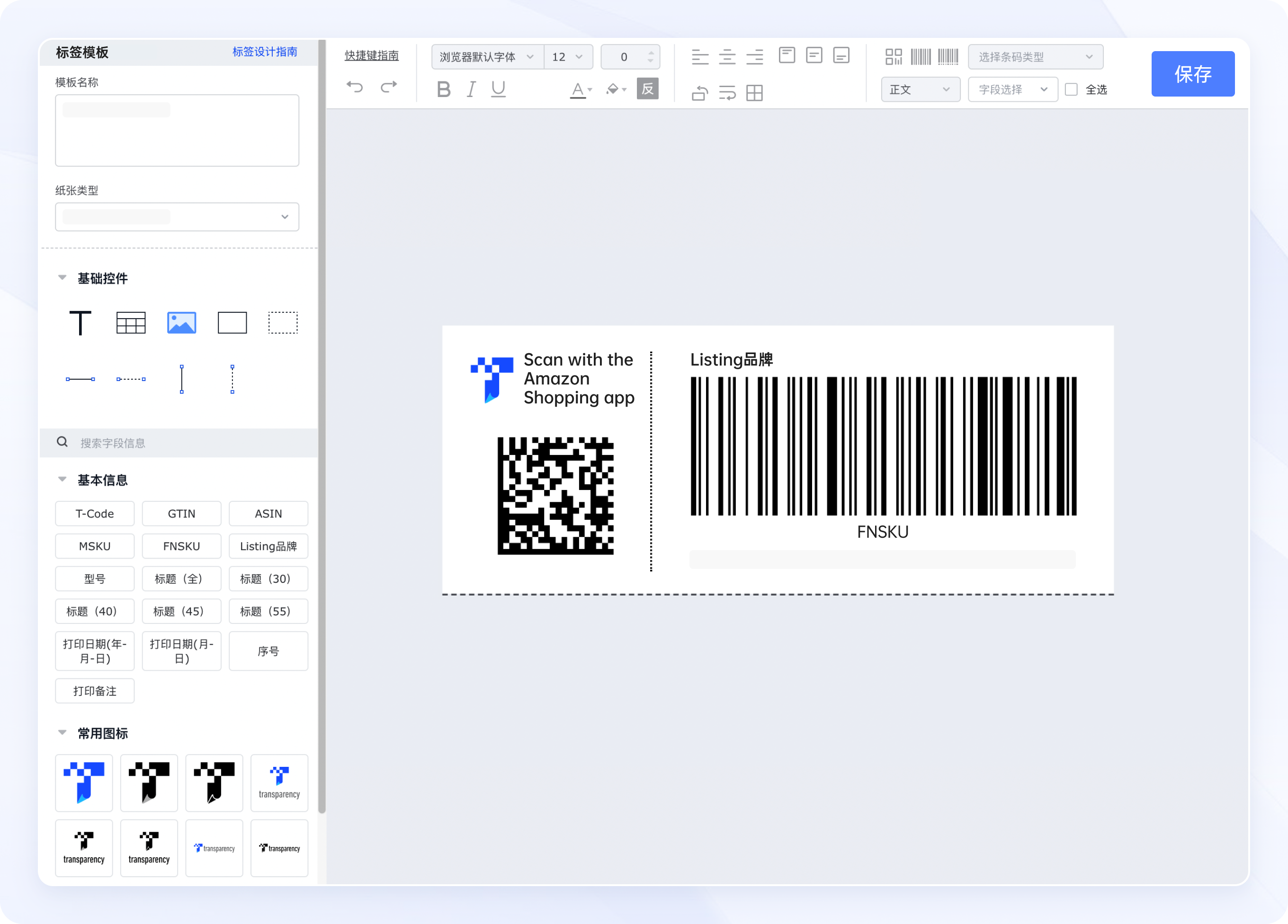
Task: Click the 搜索字段信息 search field
Action: tap(179, 443)
